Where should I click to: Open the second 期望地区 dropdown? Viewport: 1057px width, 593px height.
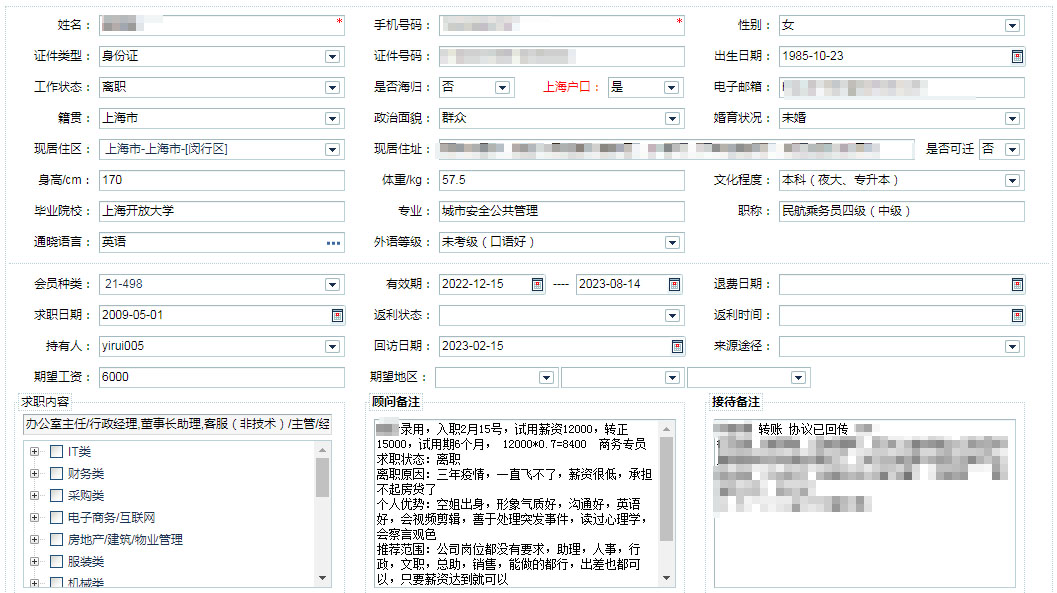pos(672,377)
